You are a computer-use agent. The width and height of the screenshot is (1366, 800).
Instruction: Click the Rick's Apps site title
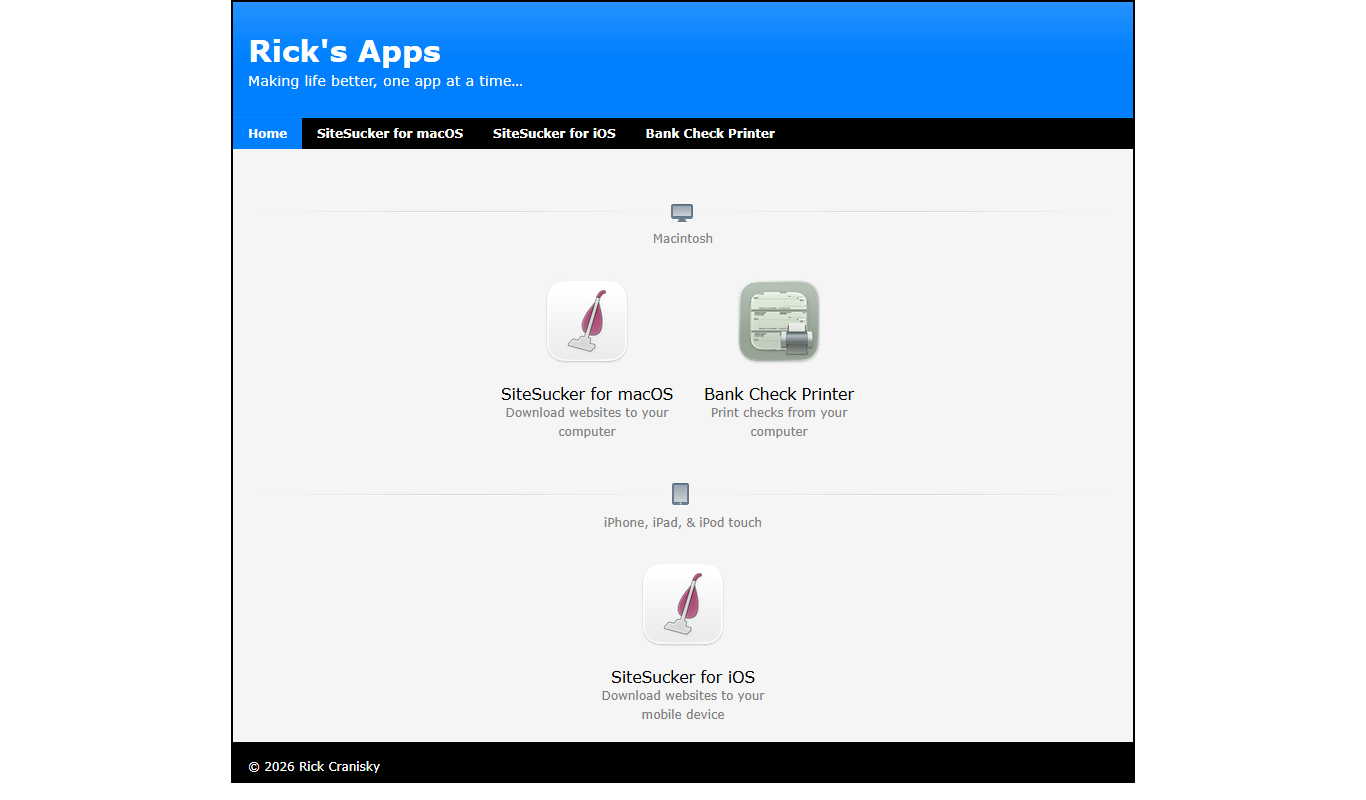[344, 51]
